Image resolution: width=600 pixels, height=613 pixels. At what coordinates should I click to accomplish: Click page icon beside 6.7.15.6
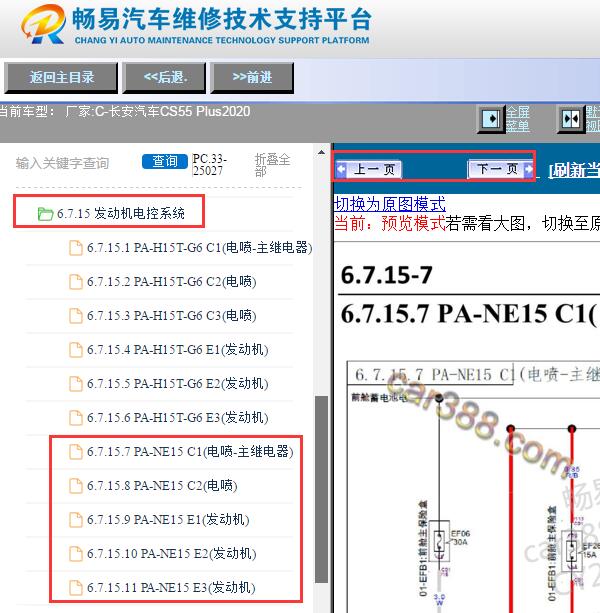(76, 418)
